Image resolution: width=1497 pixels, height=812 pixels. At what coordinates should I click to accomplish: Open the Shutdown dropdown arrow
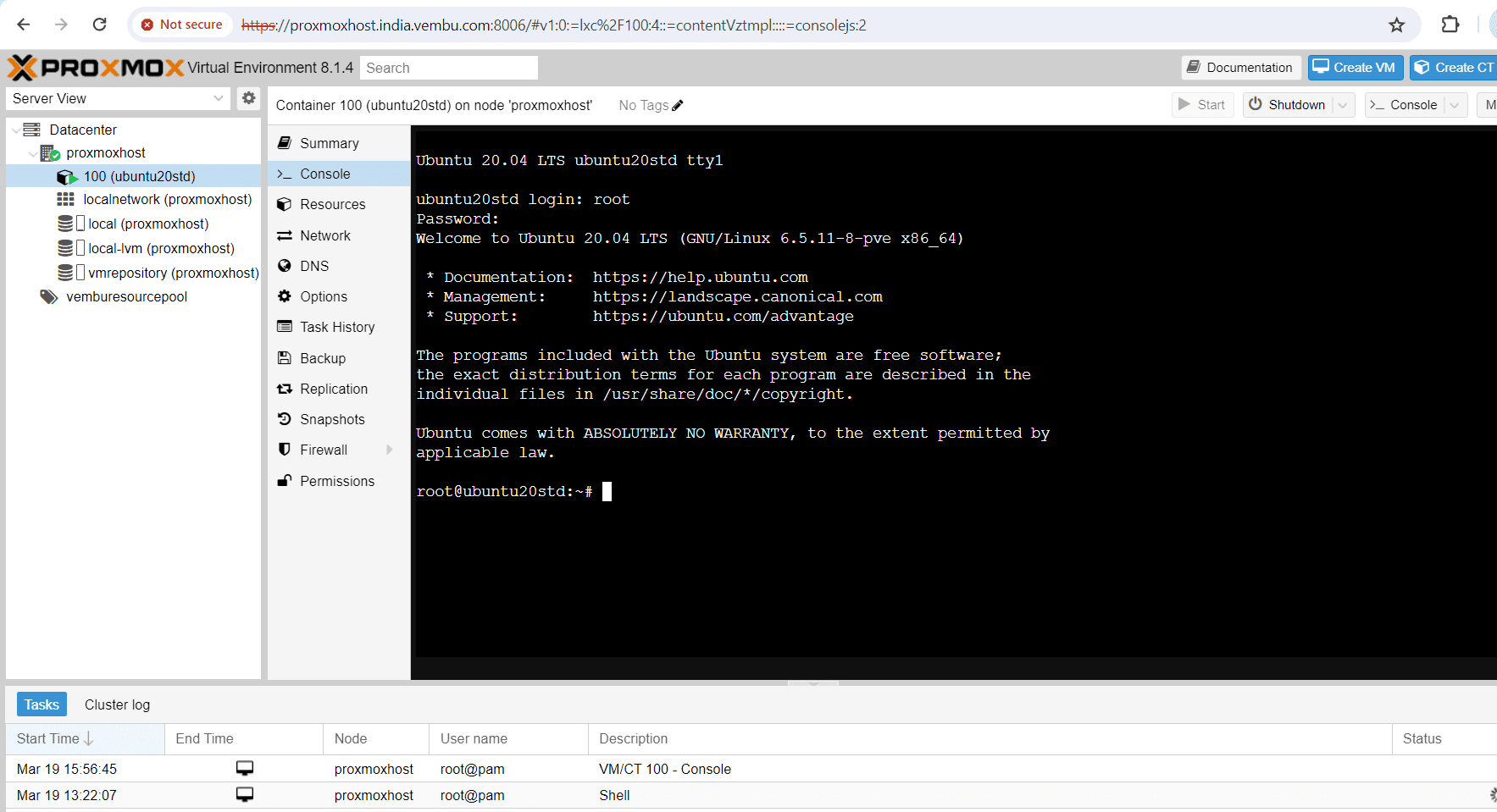[1343, 105]
